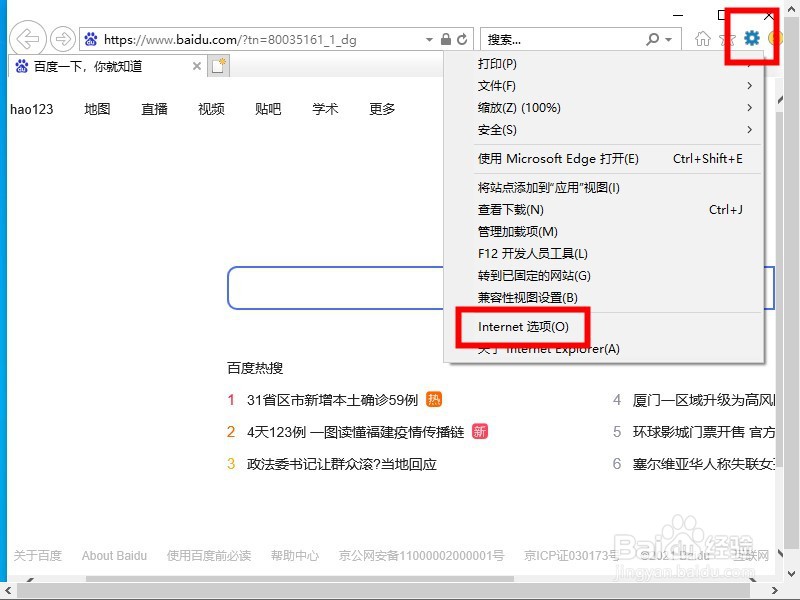Image resolution: width=800 pixels, height=600 pixels.
Task: Open the 地图 link
Action: (x=97, y=109)
